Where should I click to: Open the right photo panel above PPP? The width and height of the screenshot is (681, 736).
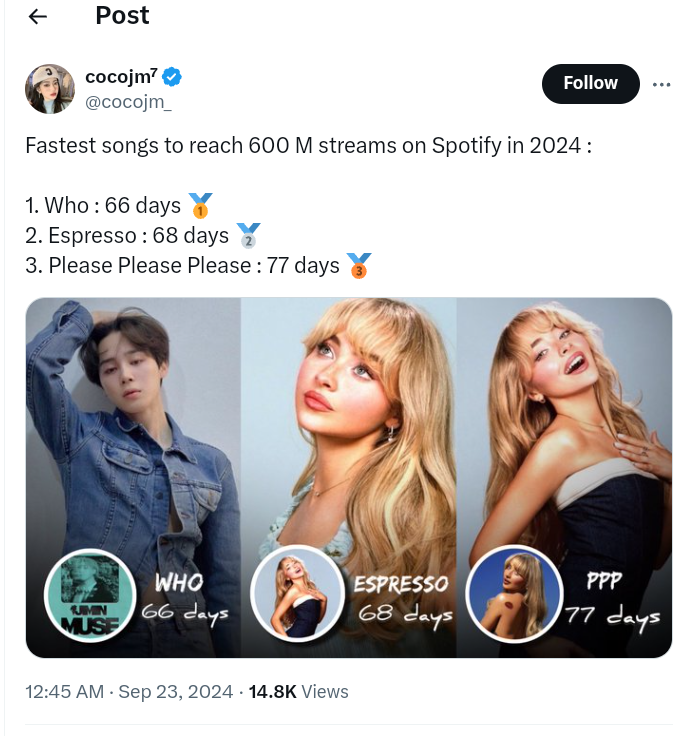point(564,420)
